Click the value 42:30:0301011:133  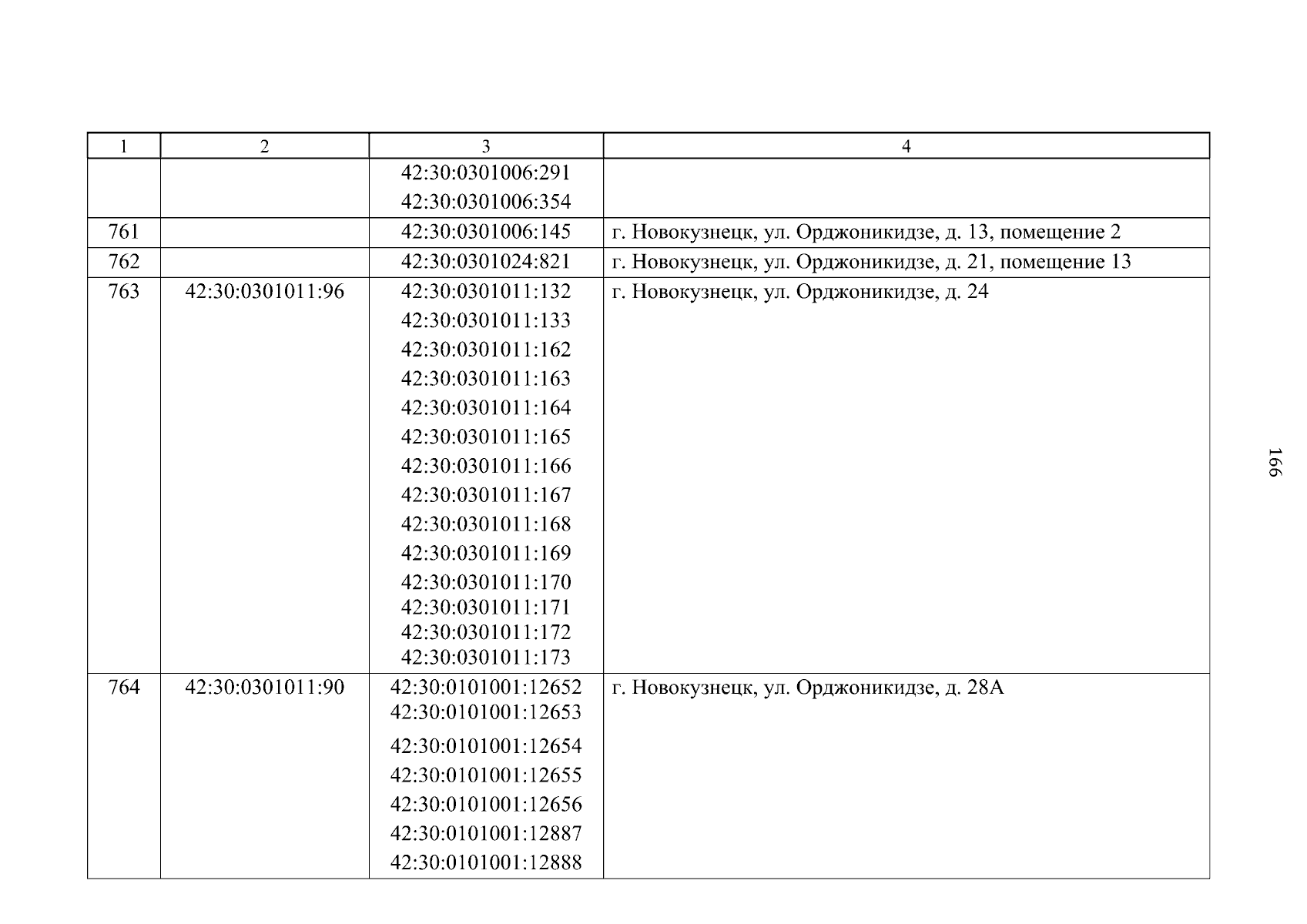486,320
